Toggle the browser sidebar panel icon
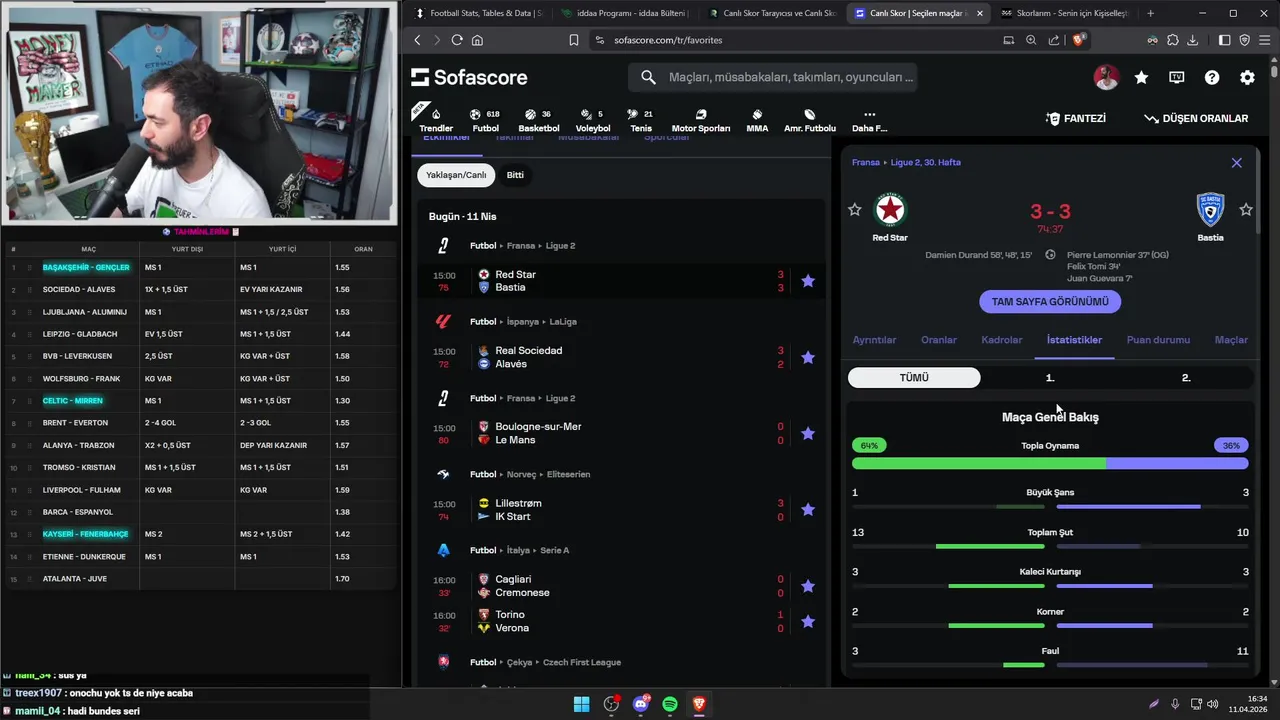 click(x=1225, y=40)
